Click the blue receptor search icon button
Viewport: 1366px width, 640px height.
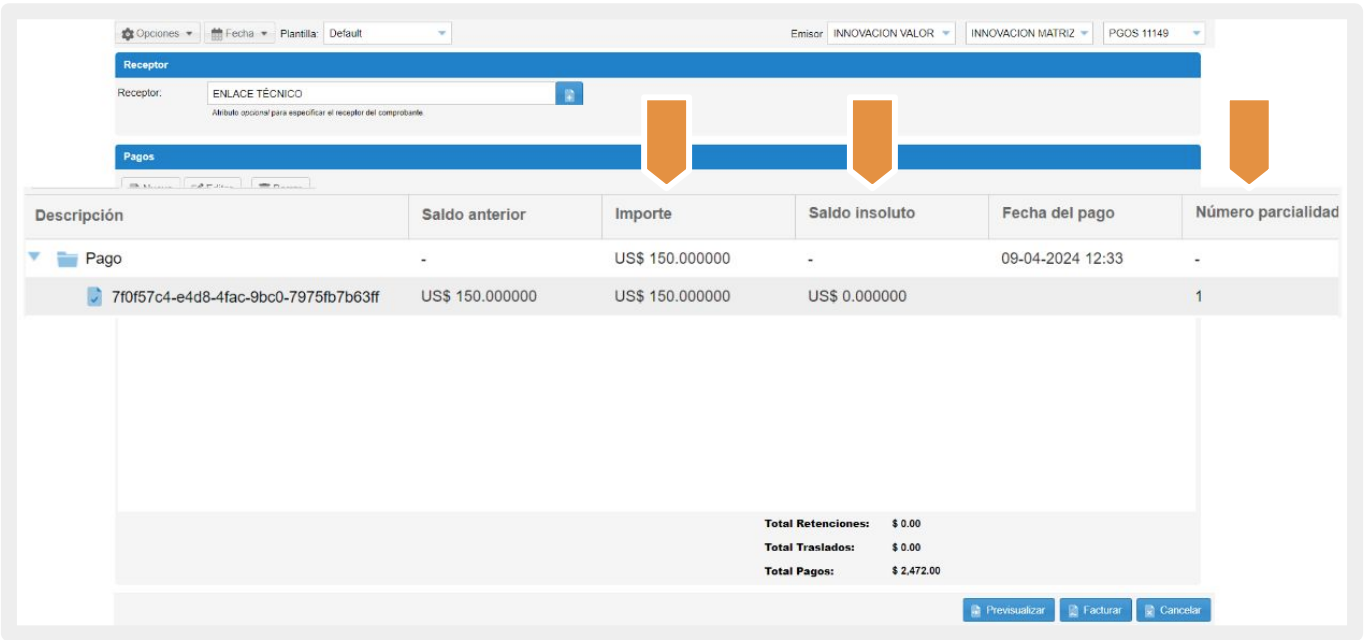(569, 94)
